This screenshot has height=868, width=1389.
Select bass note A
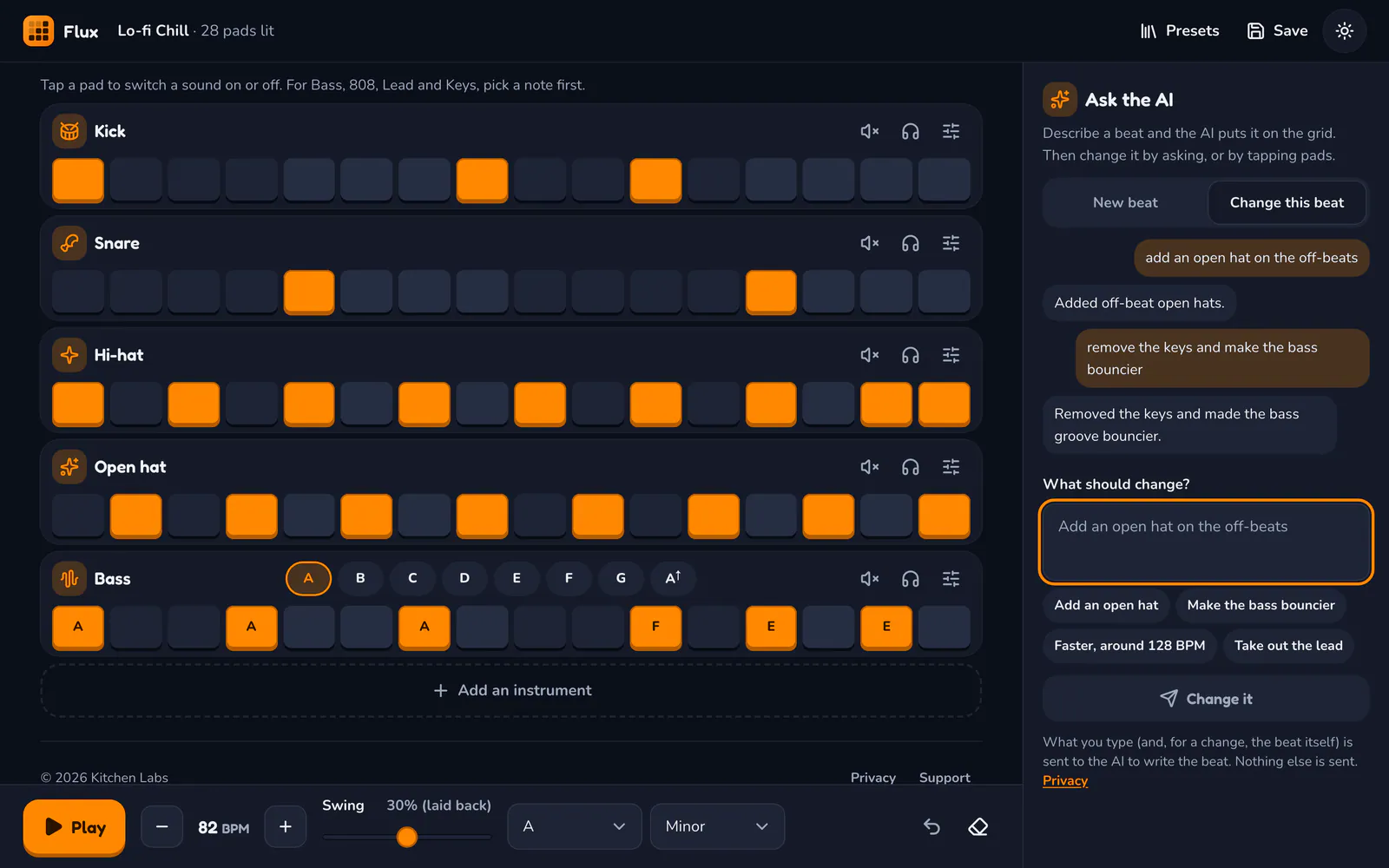(x=308, y=578)
